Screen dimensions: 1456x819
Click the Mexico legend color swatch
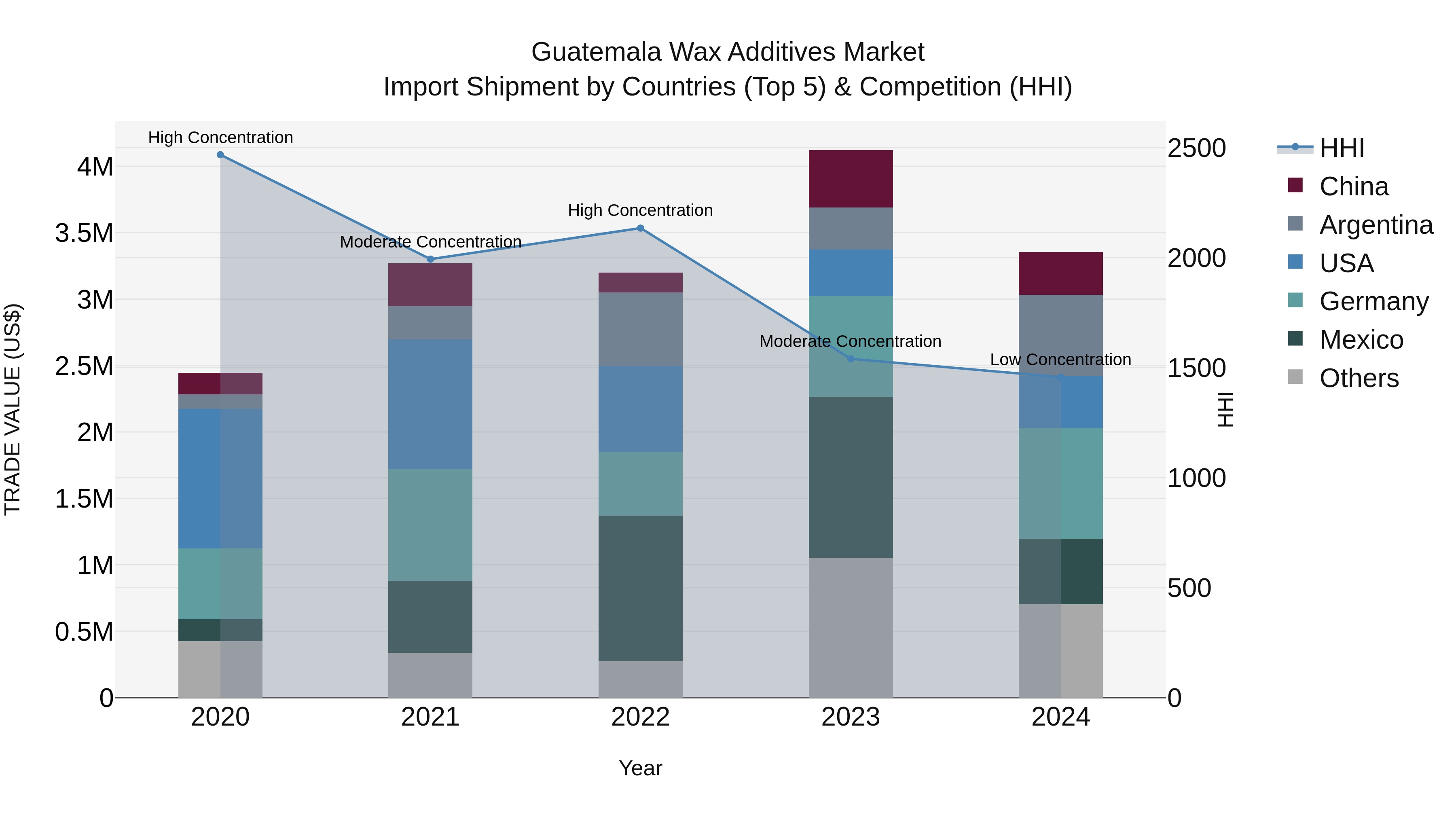point(1295,339)
